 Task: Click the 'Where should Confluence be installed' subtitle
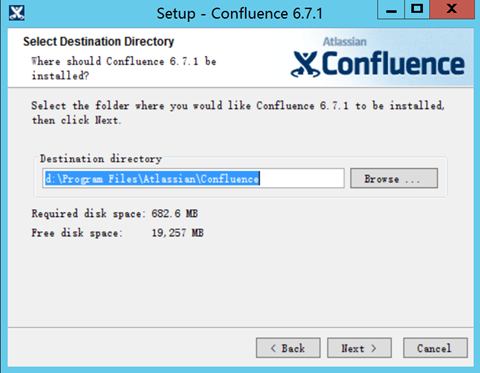124,68
